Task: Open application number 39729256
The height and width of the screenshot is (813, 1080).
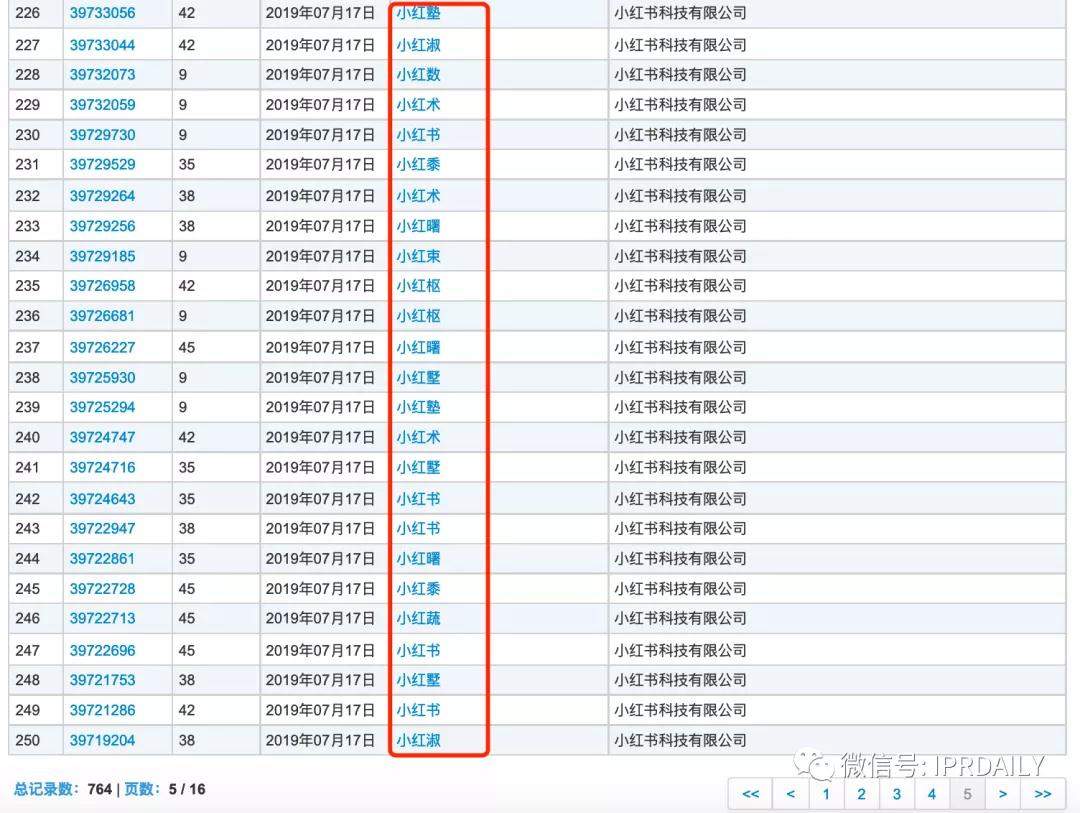Action: (102, 226)
